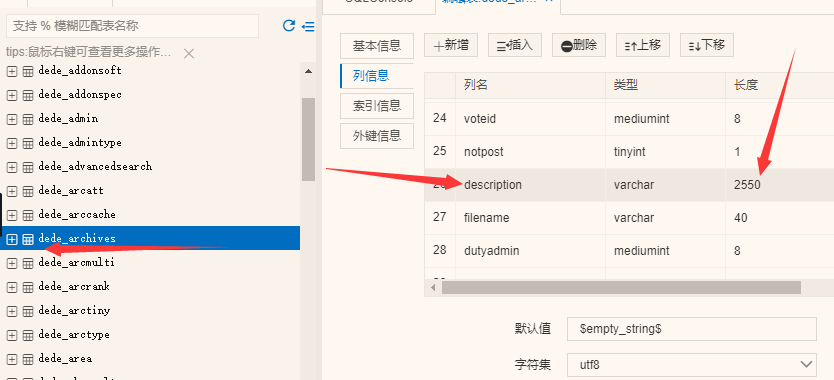The height and width of the screenshot is (380, 834).
Task: Refresh the table list
Action: (x=289, y=26)
